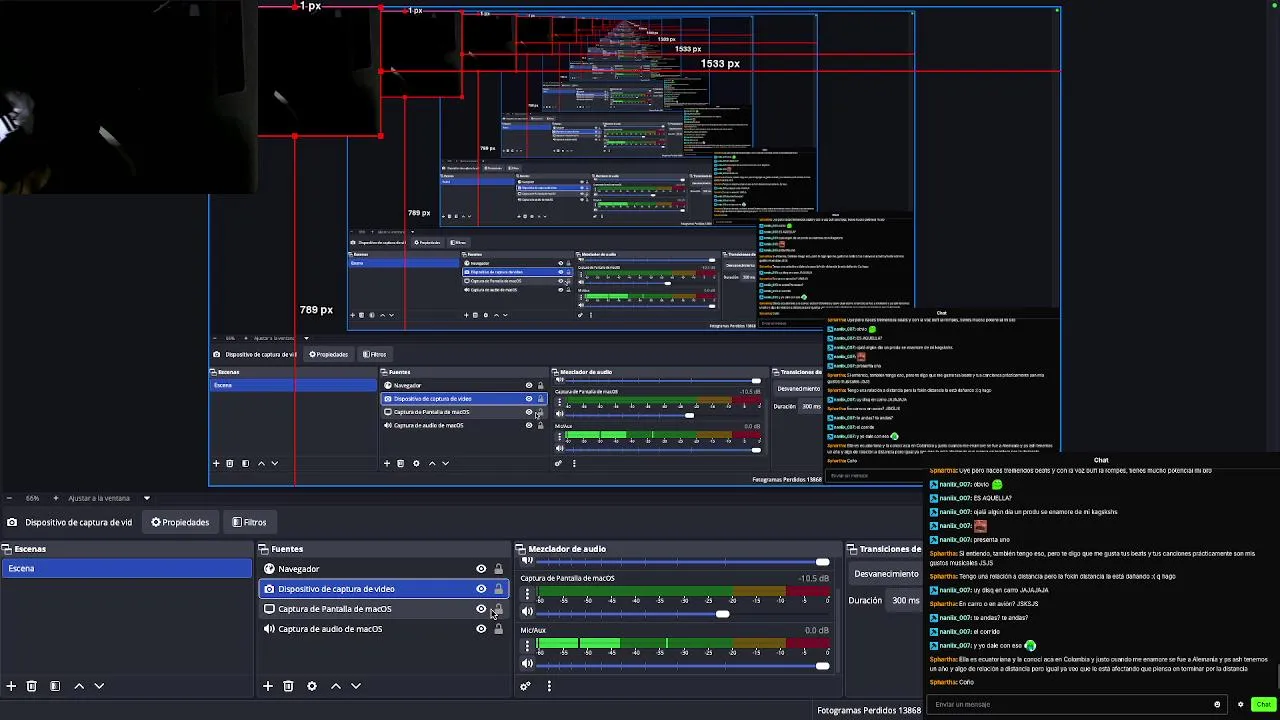The image size is (1280, 720).
Task: Toggle lock on the Navegador source
Action: (498, 569)
